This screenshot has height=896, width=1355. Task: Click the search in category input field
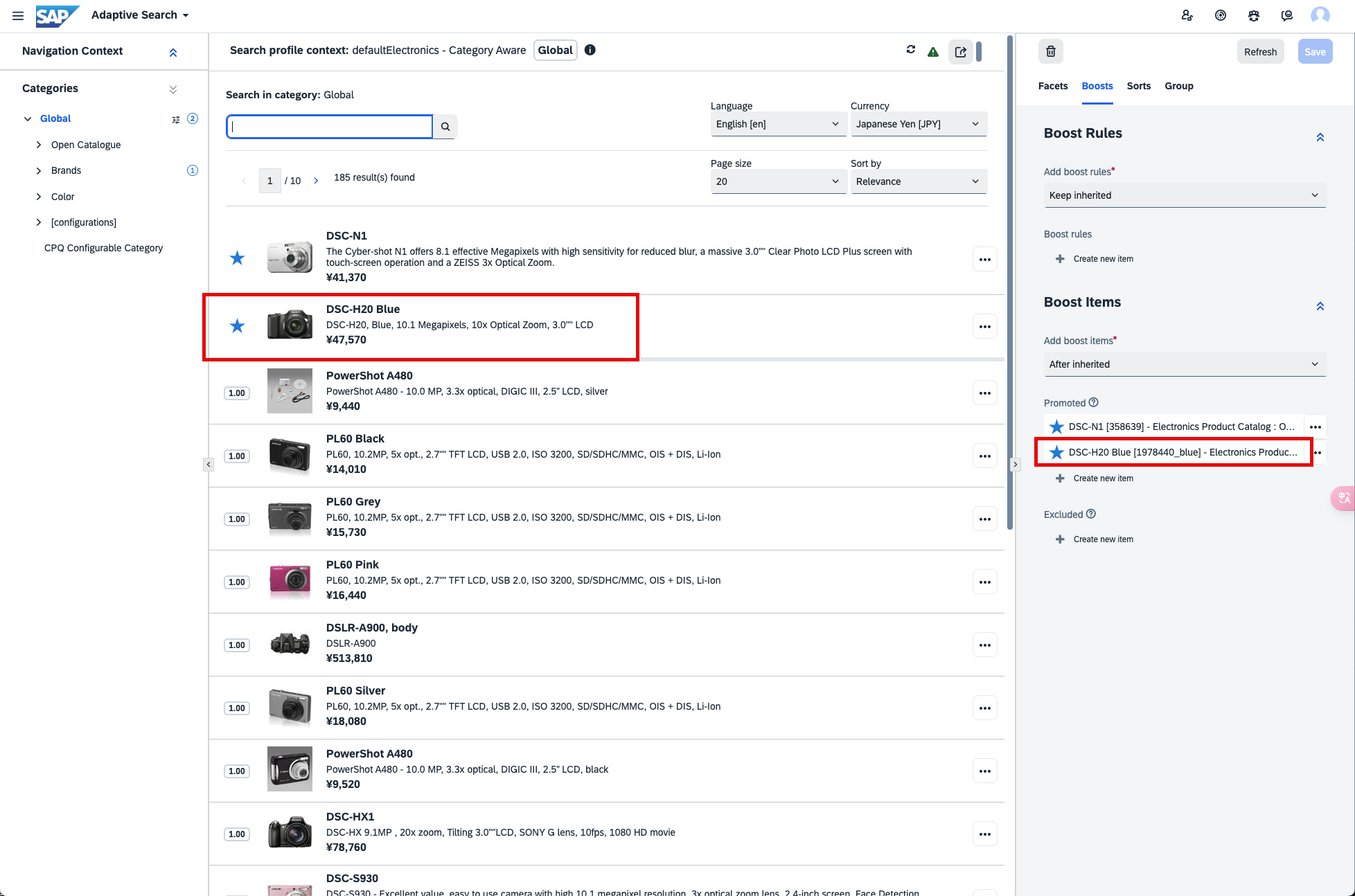pos(330,127)
